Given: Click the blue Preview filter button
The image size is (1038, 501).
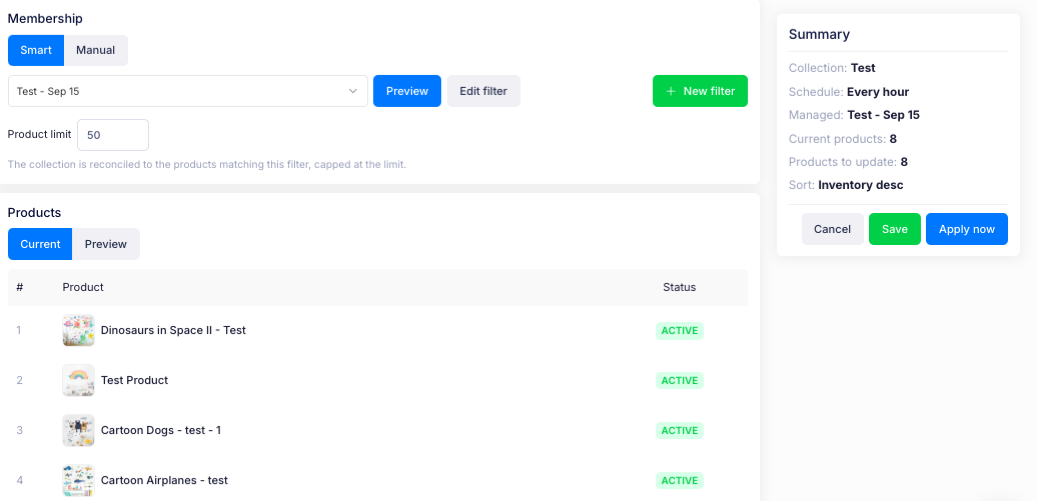Looking at the screenshot, I should click(x=407, y=91).
